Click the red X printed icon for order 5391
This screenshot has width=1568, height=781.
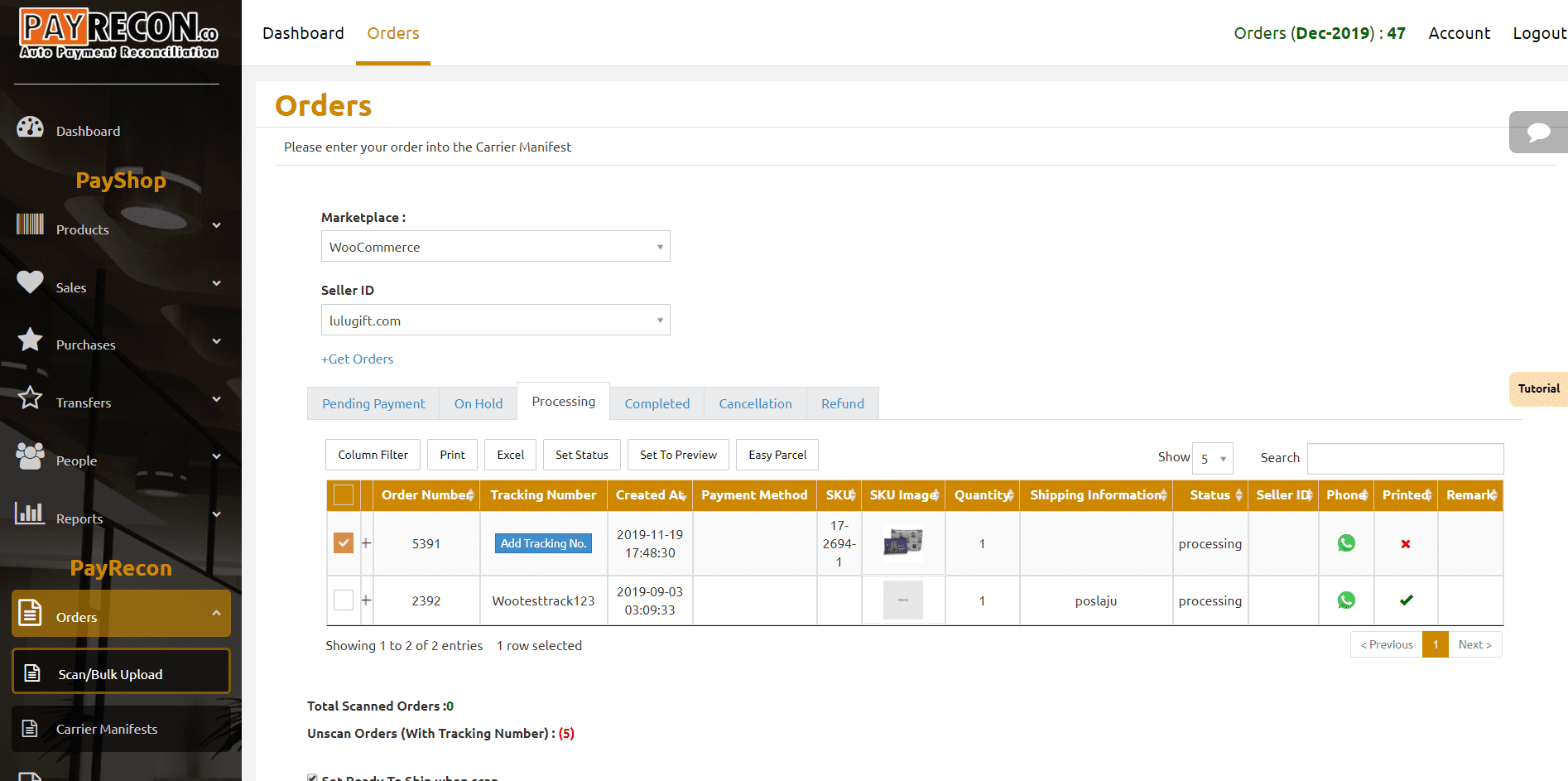pyautogui.click(x=1406, y=544)
